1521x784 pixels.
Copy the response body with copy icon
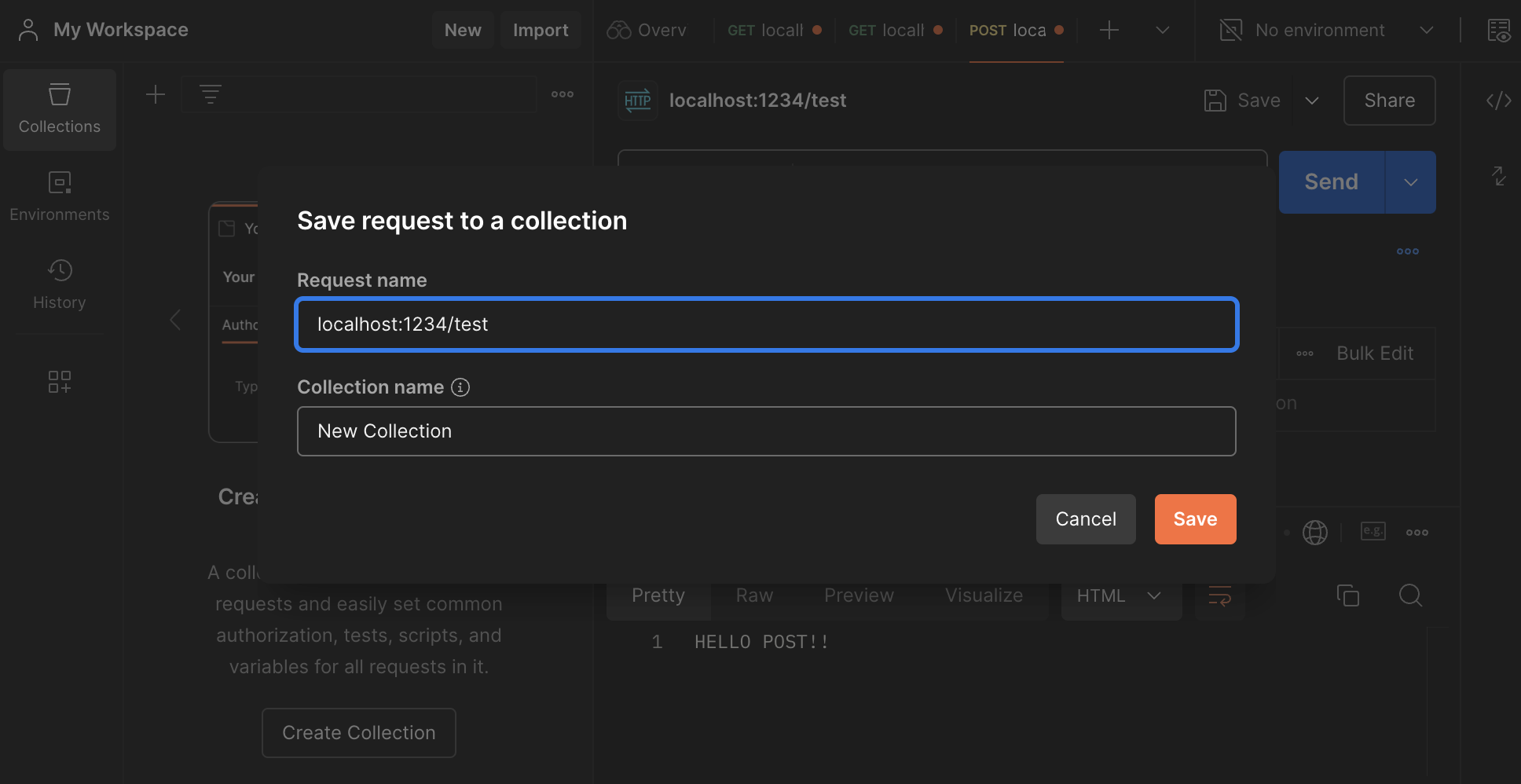click(x=1347, y=595)
